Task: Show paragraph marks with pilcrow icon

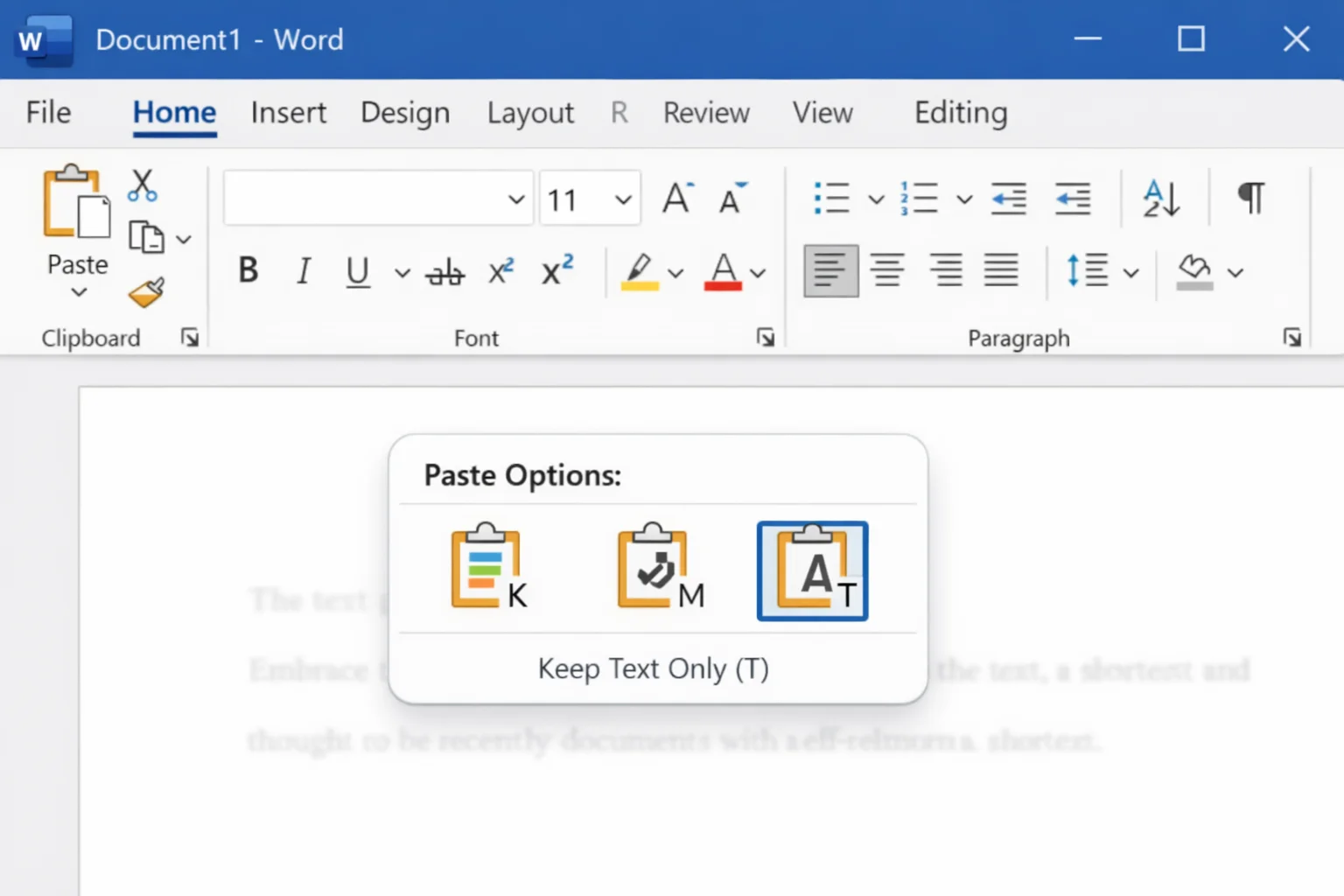Action: pyautogui.click(x=1252, y=199)
